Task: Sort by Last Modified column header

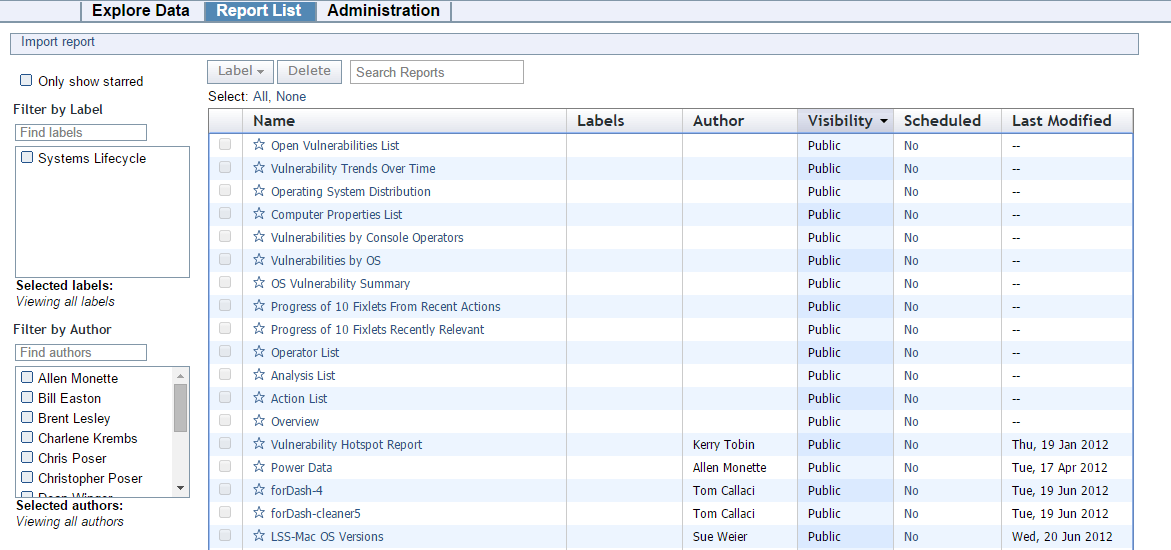Action: point(1066,120)
